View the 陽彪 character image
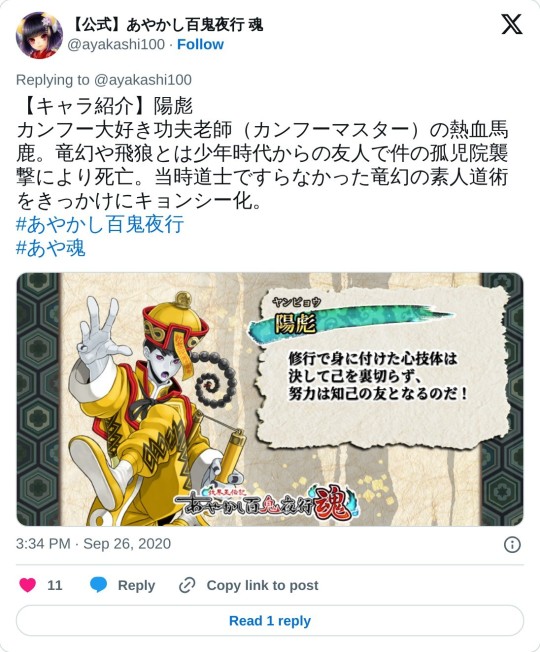Screen dimensions: 540x652 (270, 399)
